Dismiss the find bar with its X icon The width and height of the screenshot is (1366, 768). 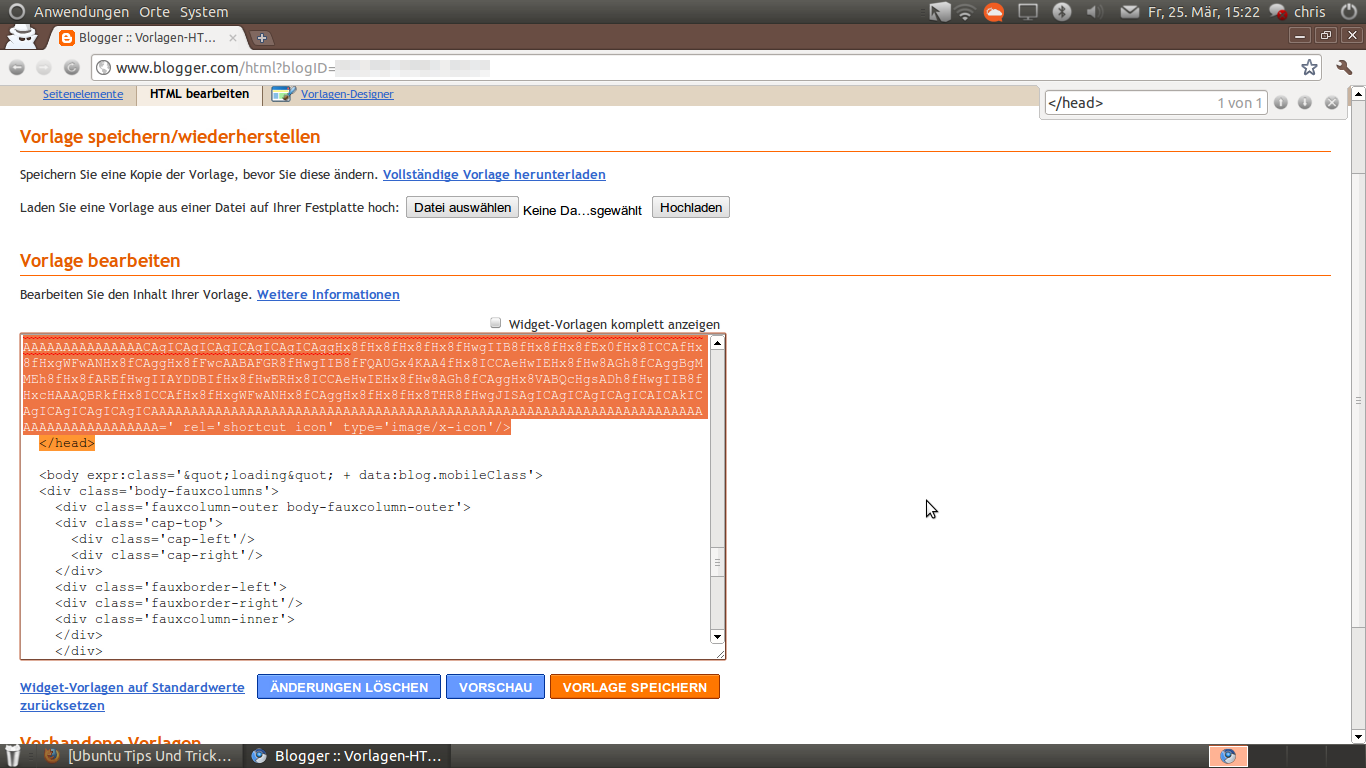[x=1332, y=102]
